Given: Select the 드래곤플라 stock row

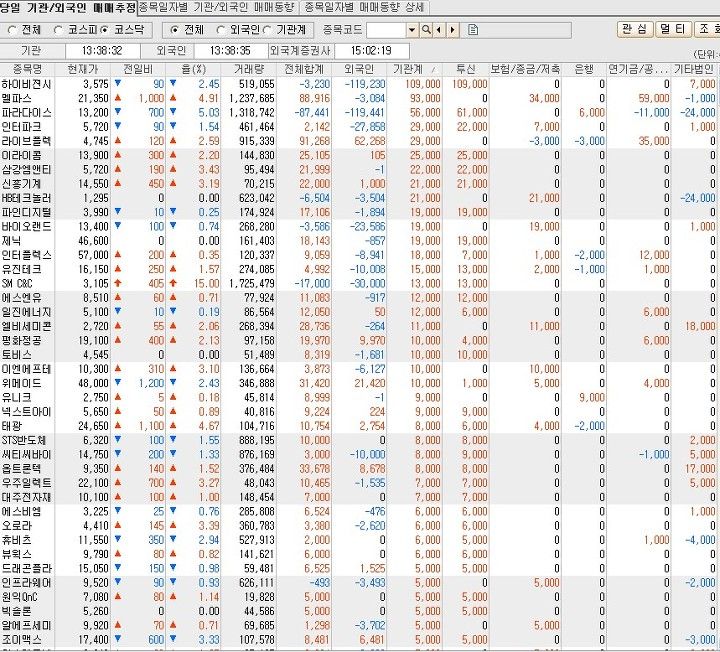Looking at the screenshot, I should tap(358, 568).
